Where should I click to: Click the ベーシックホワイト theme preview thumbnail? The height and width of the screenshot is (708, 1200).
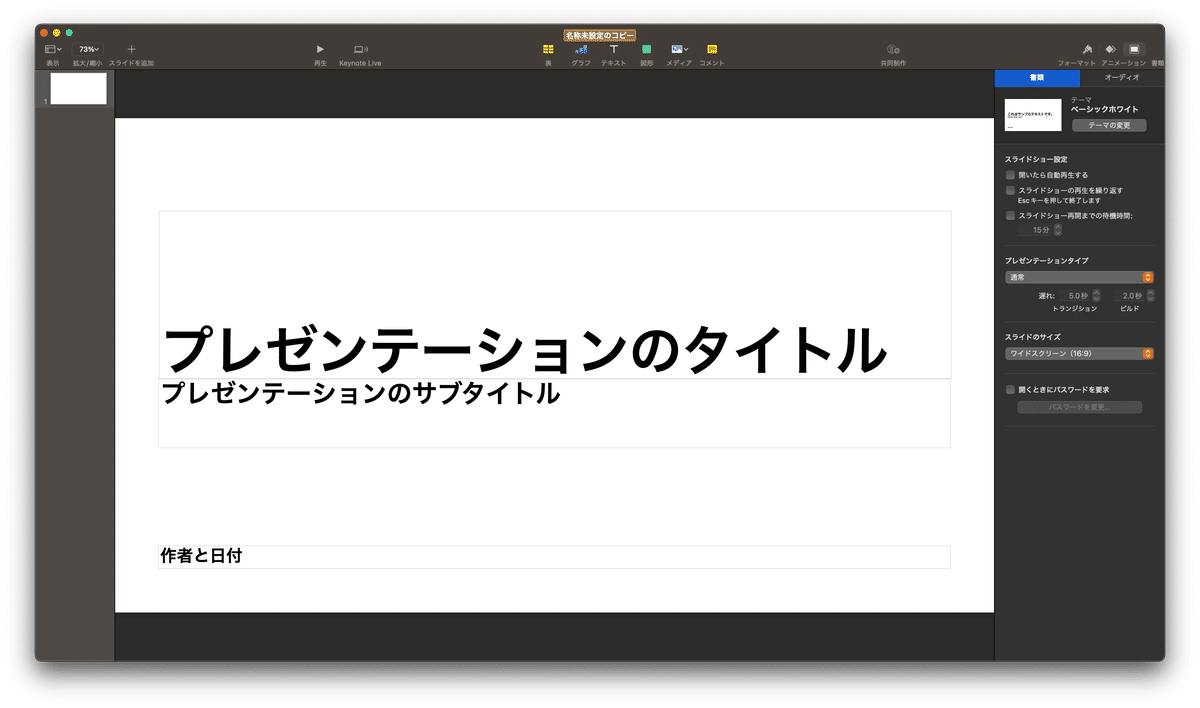pos(1033,115)
